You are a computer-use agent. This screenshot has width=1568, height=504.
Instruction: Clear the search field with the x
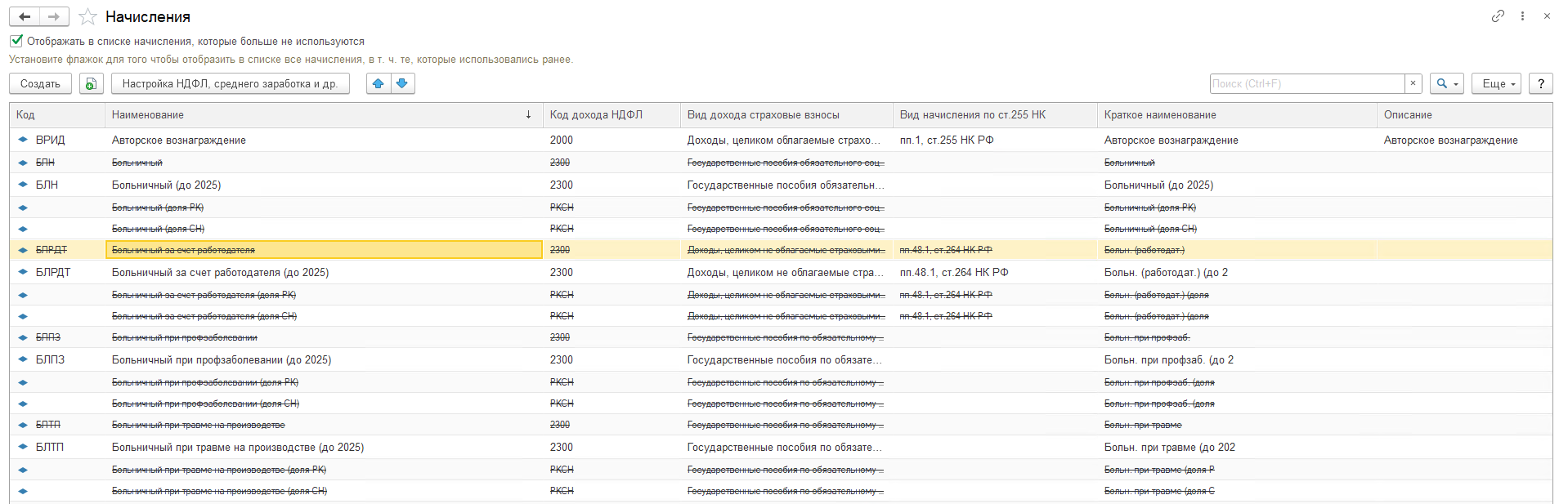click(1413, 83)
